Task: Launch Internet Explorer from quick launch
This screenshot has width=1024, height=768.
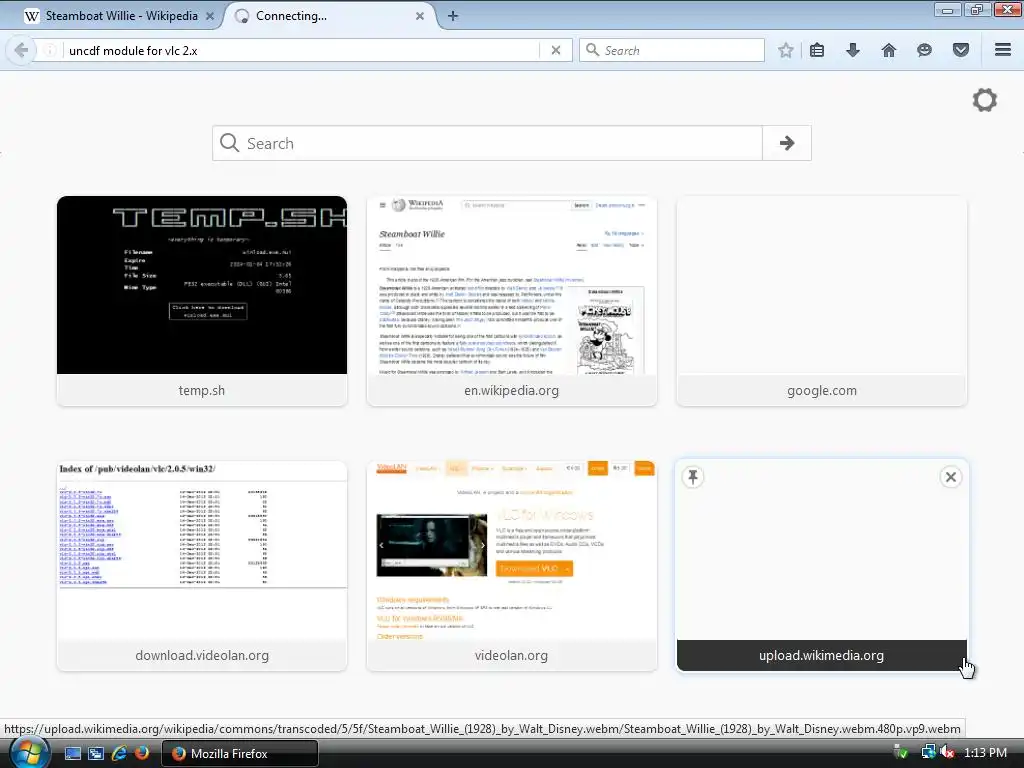Action: [118, 753]
